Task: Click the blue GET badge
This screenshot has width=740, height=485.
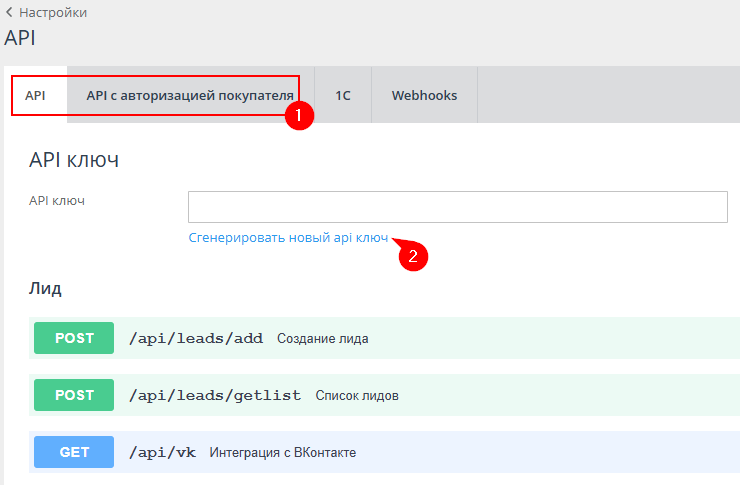Action: pyautogui.click(x=75, y=452)
